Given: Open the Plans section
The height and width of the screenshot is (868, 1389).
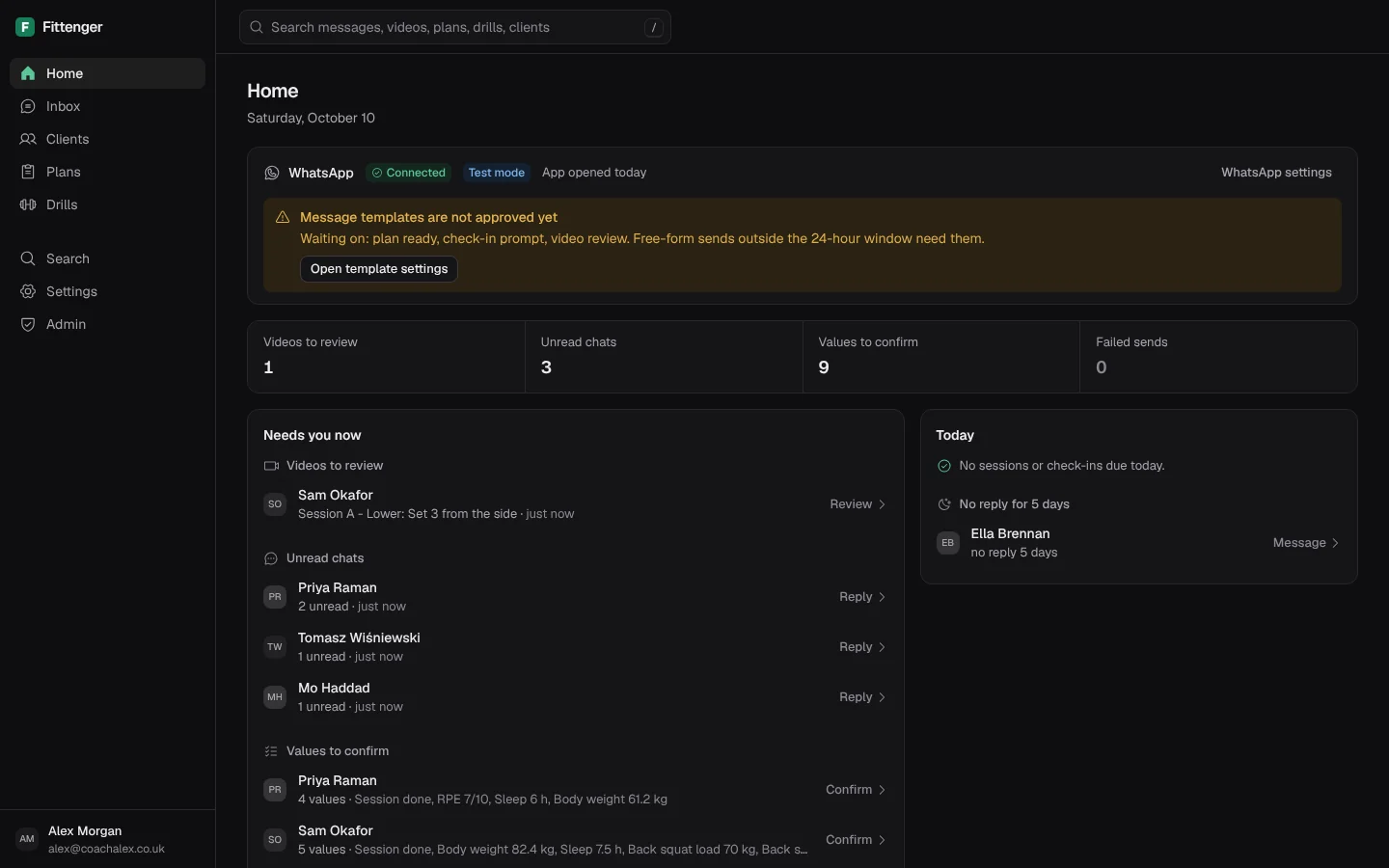Looking at the screenshot, I should (x=107, y=172).
